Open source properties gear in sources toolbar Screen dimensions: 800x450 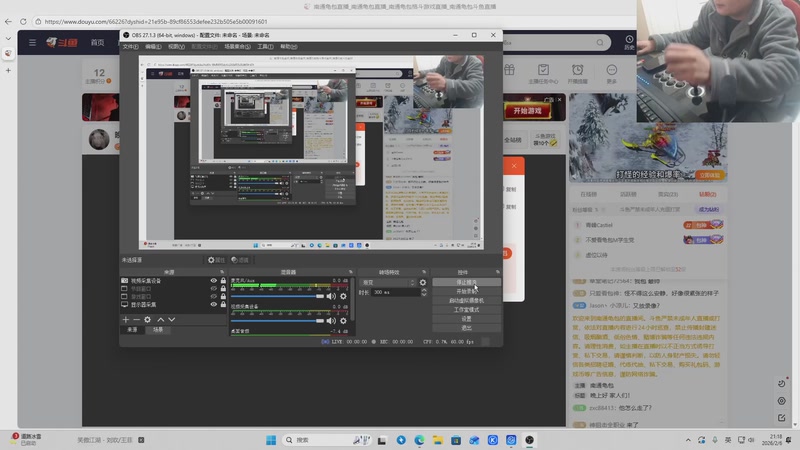click(147, 319)
